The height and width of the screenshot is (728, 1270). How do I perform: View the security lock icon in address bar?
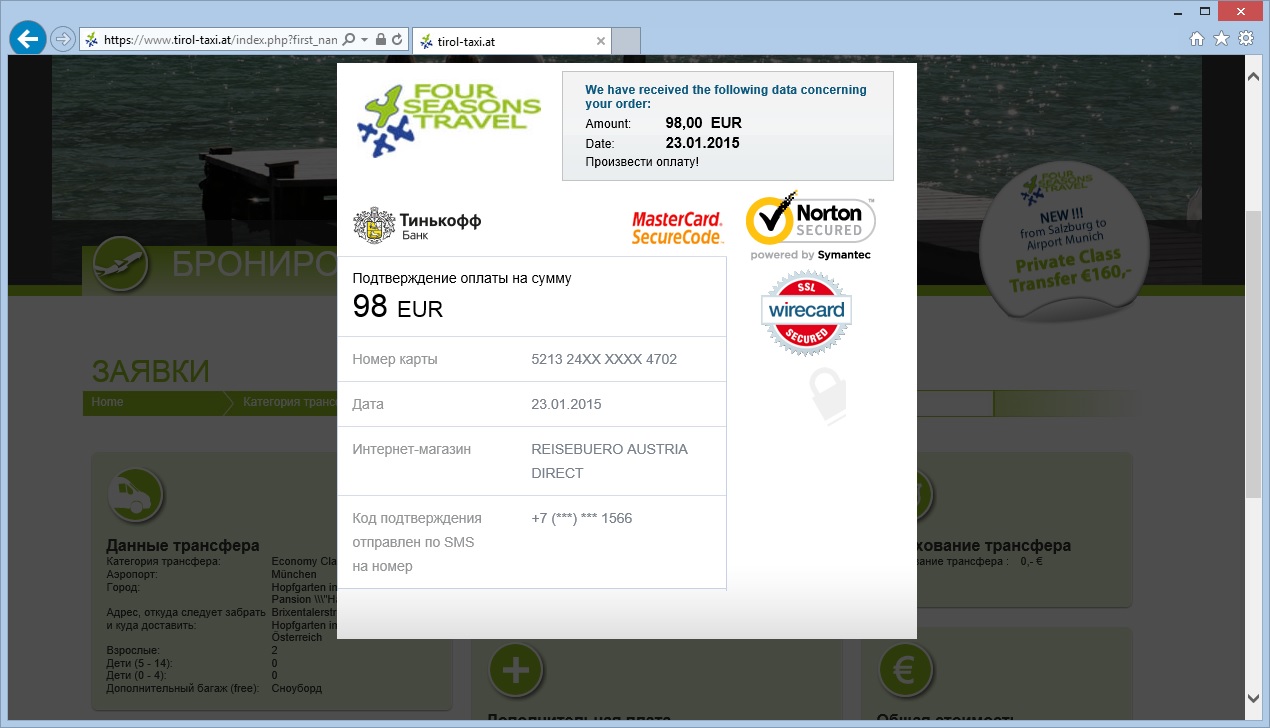(x=380, y=39)
